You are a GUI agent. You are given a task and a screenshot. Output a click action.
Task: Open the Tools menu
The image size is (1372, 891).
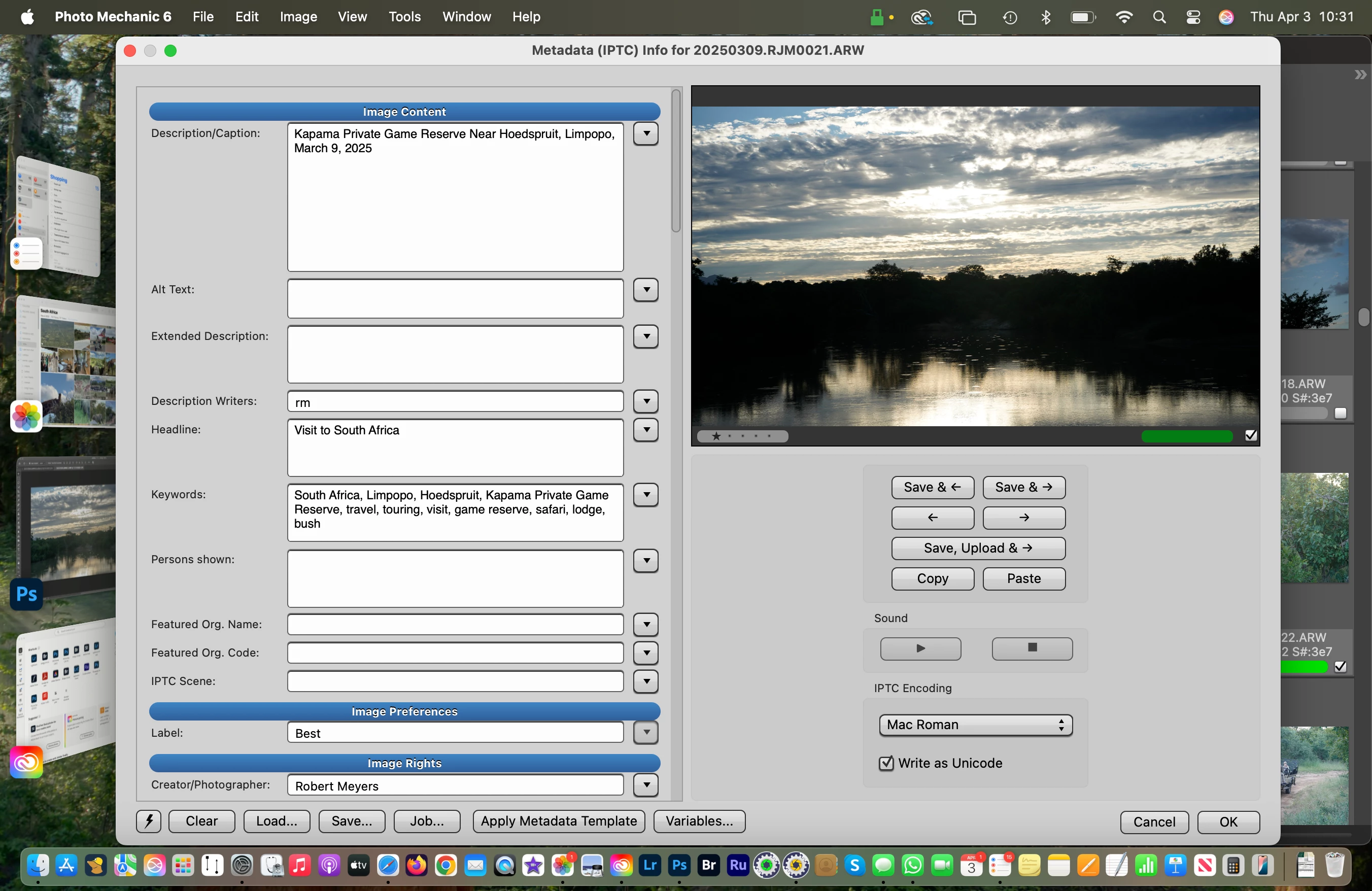404,17
